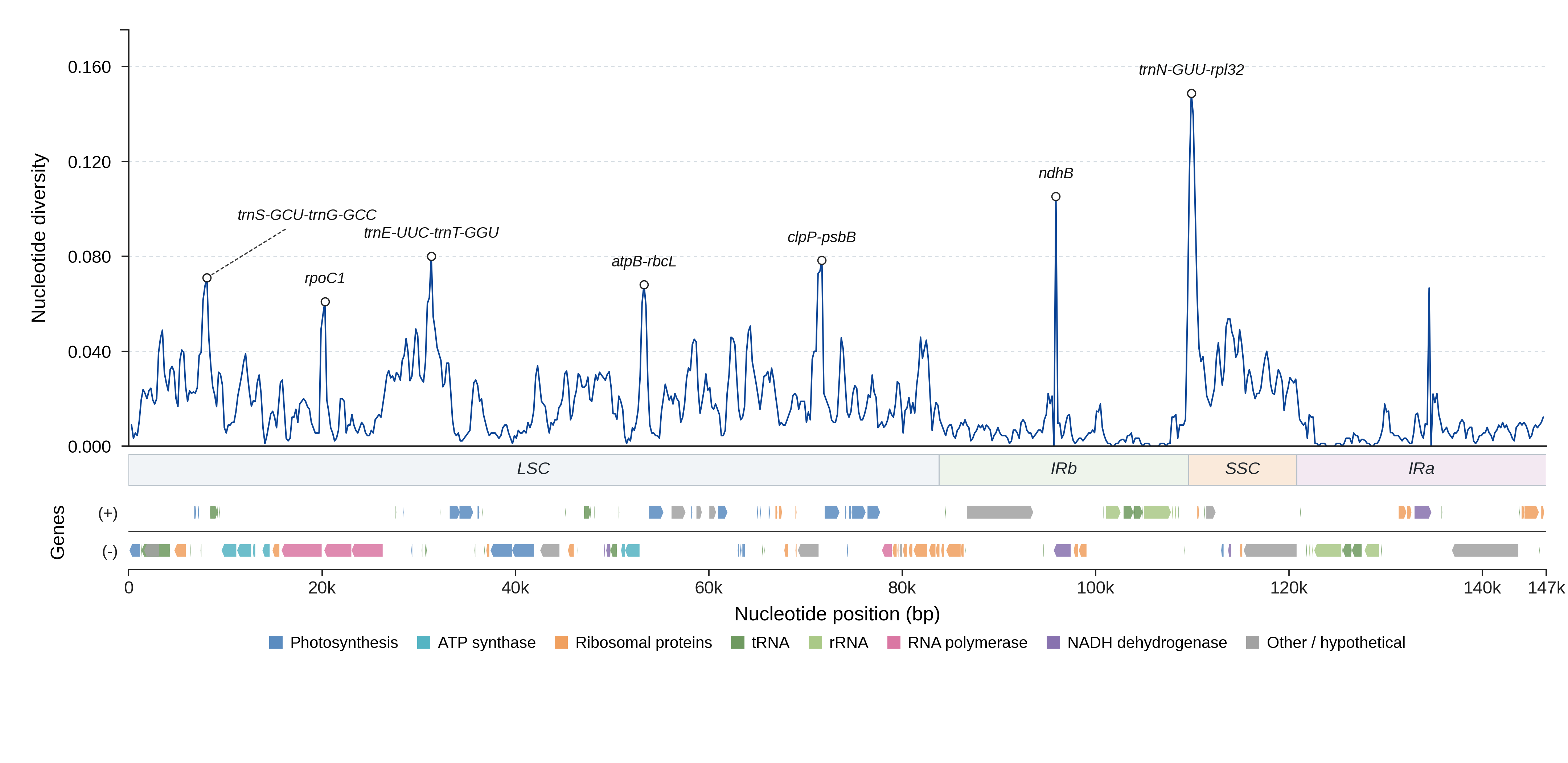Select the rpoC1 annotation label
This screenshot has height=763, width=1568.
pos(325,278)
